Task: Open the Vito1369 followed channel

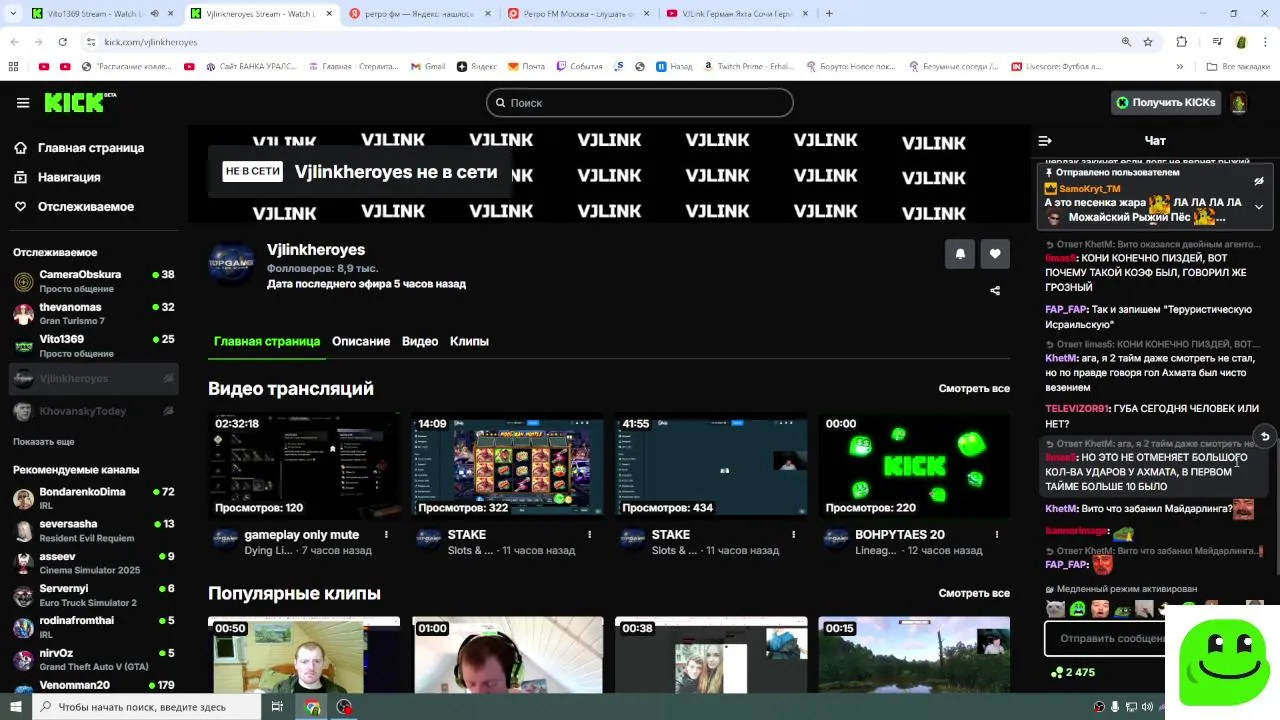Action: pyautogui.click(x=94, y=346)
